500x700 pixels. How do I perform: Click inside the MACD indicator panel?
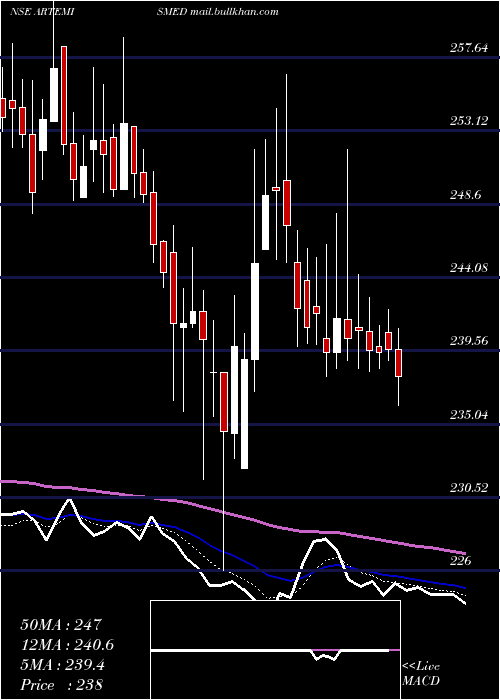[x=275, y=650]
